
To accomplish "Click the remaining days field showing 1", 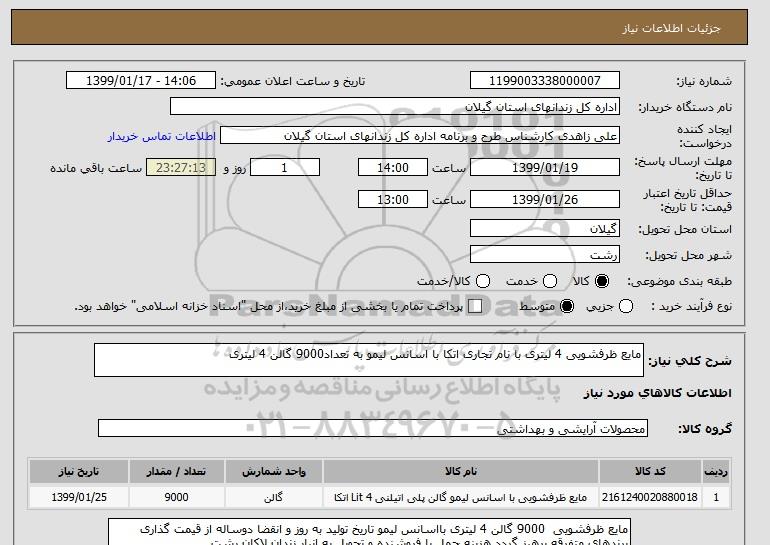I will 285,167.
